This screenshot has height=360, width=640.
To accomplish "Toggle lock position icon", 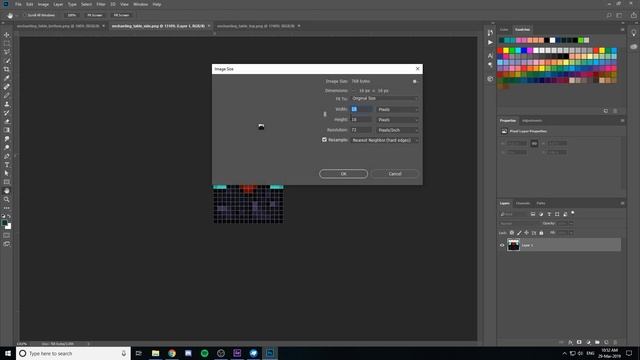I will click(527, 233).
